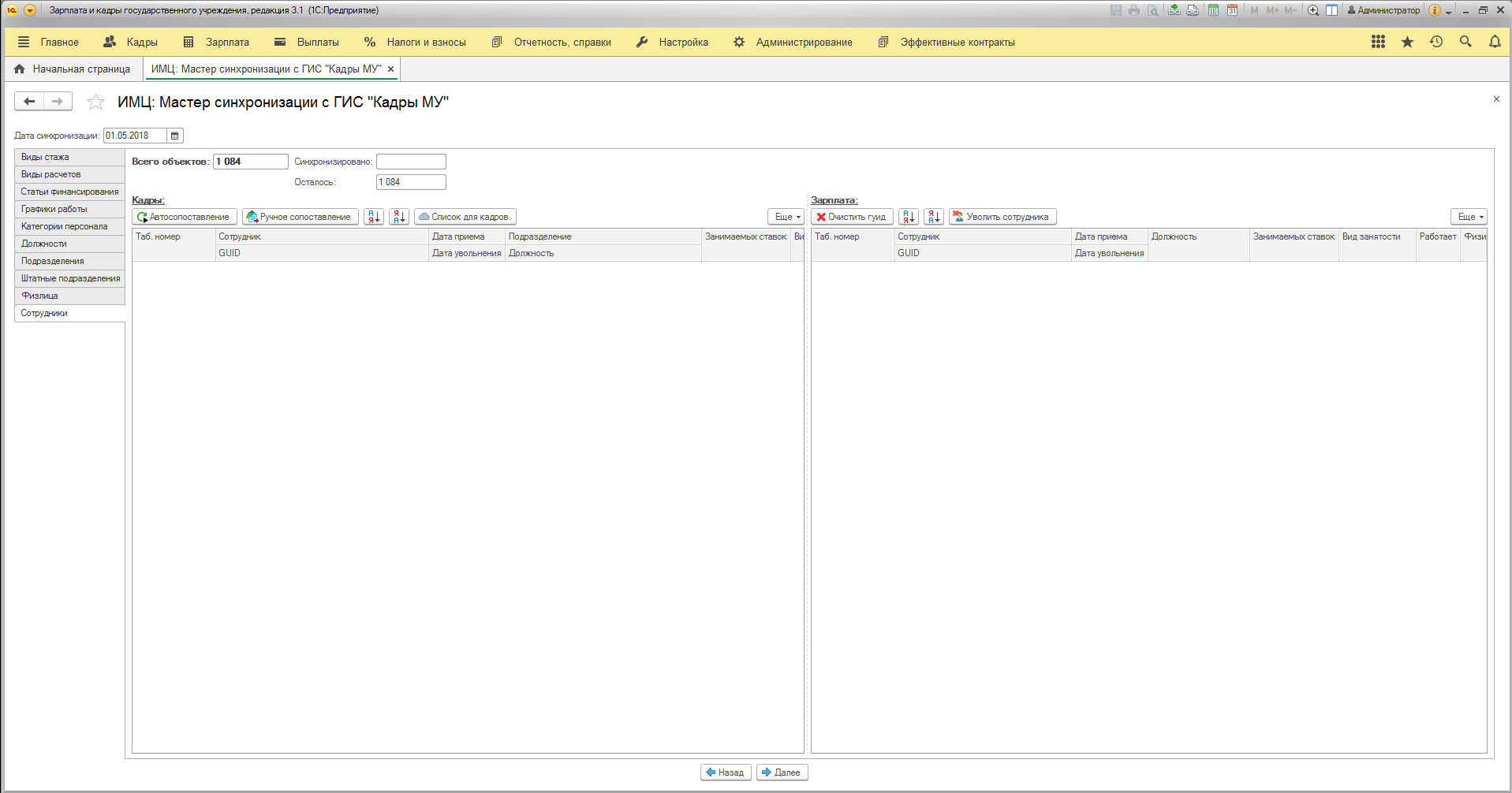Click the Синхронизировано input field

411,162
